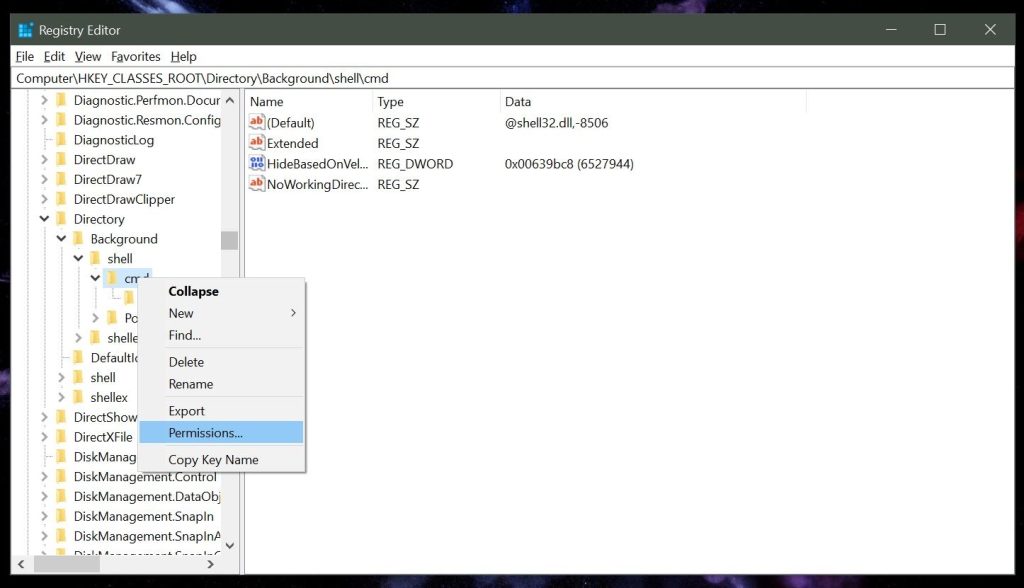Click the horizontal scrollbar thumb in tree pane
This screenshot has width=1024, height=588.
click(x=67, y=564)
